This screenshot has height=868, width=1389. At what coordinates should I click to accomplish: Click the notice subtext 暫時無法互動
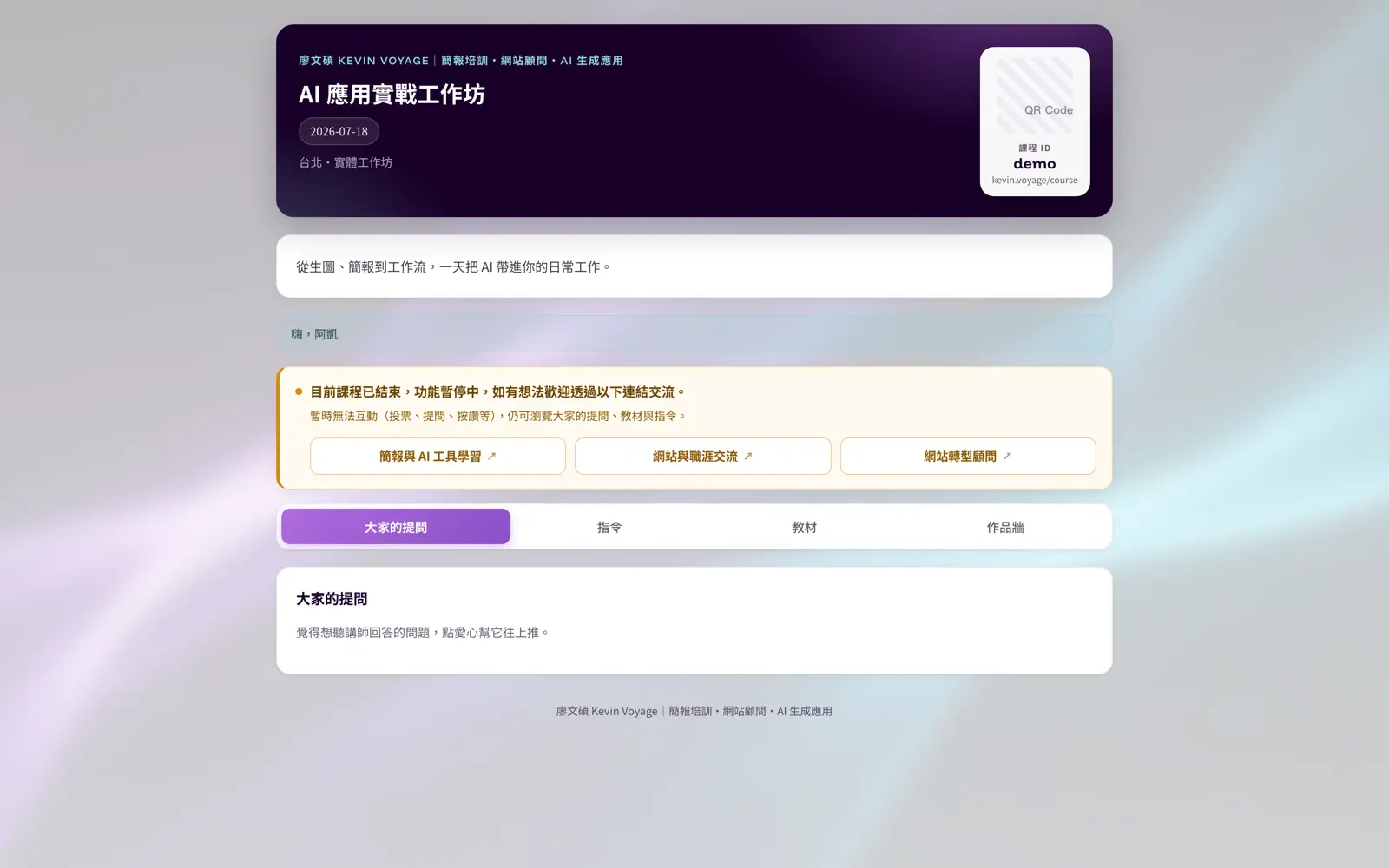344,417
